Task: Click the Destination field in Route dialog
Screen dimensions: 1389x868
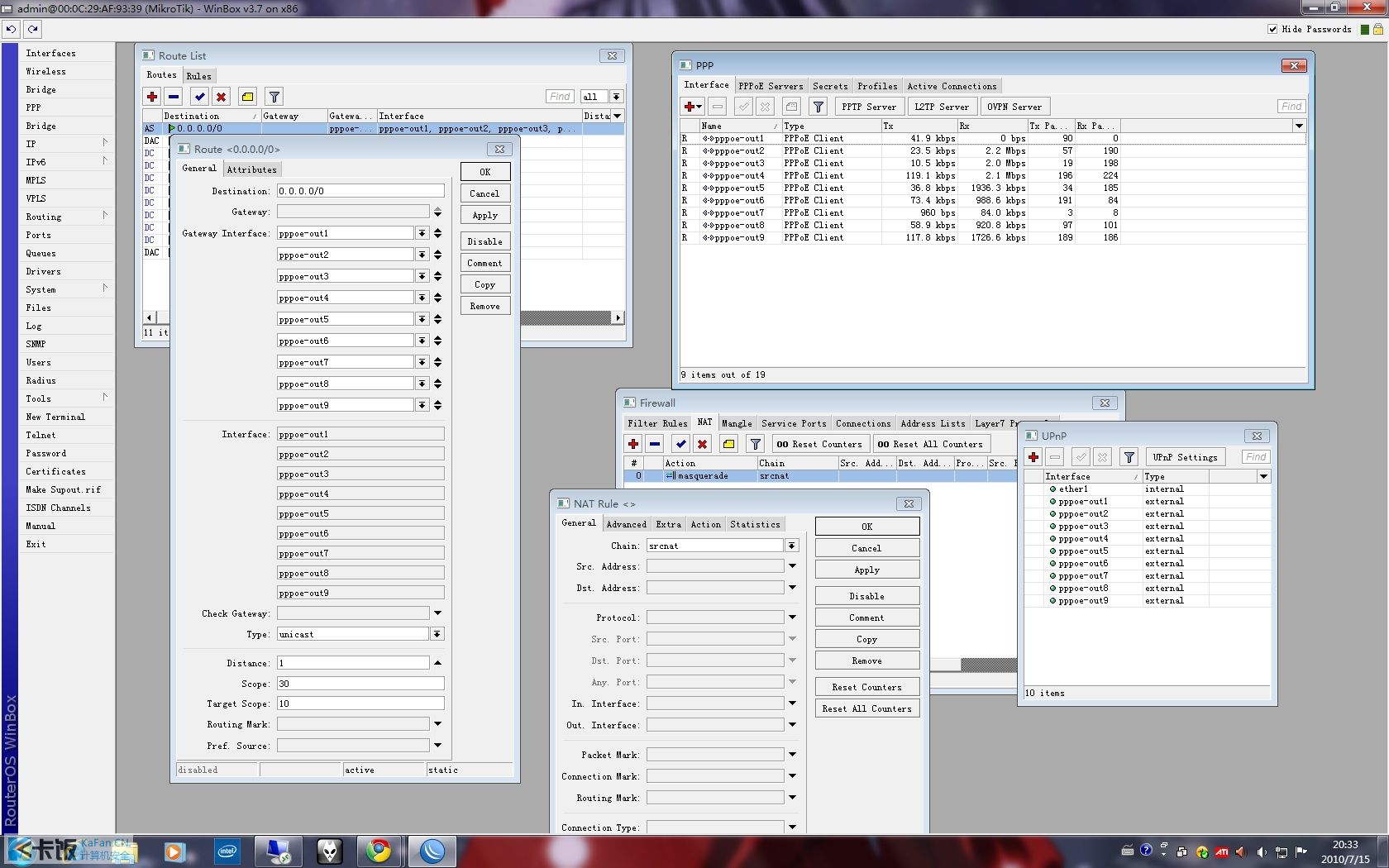Action: click(360, 191)
